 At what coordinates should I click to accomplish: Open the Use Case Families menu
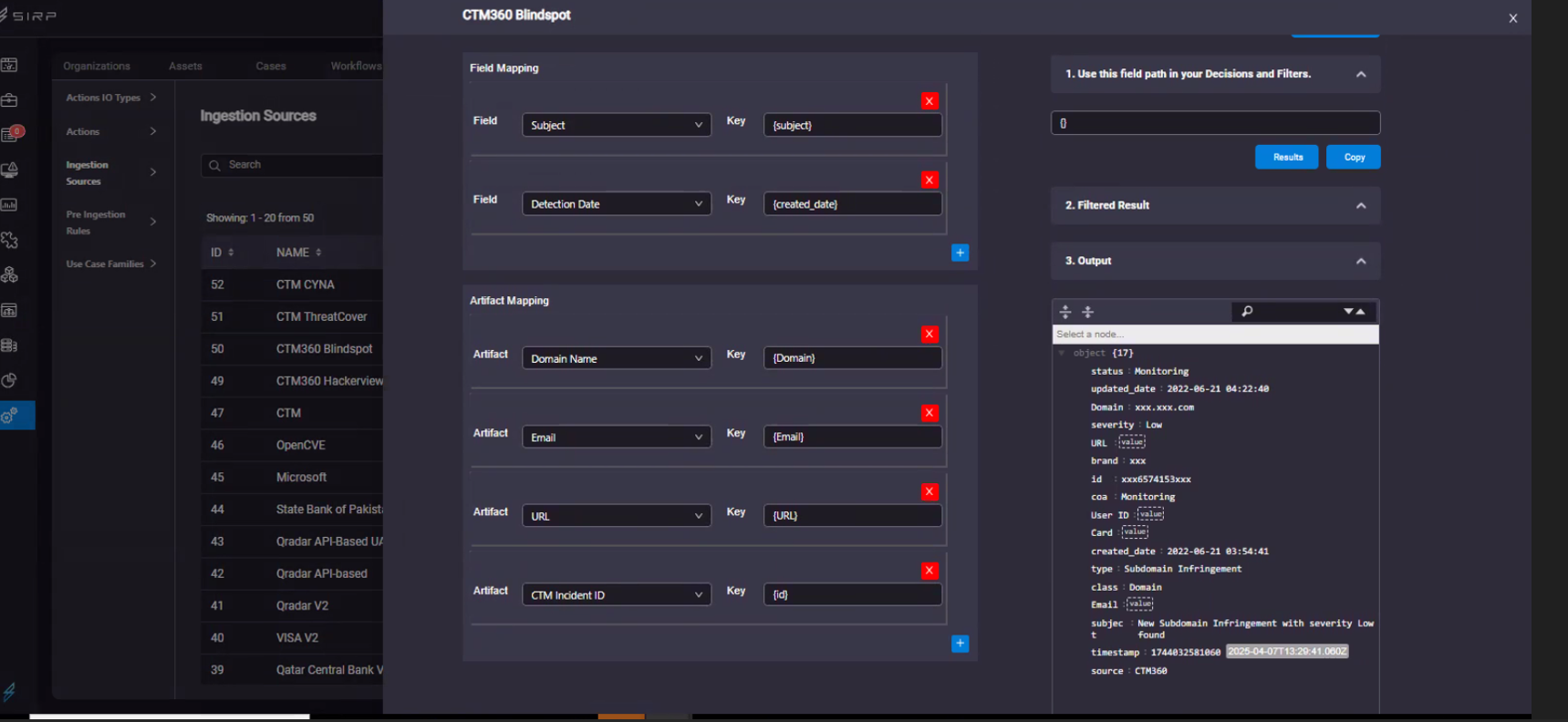(111, 263)
